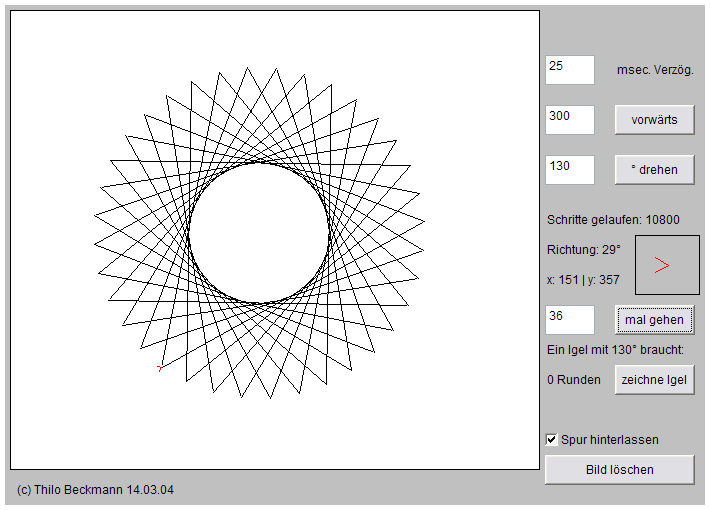Focus the forward steps field containing 300
Viewport: 710px width, 510px height.
(x=570, y=120)
